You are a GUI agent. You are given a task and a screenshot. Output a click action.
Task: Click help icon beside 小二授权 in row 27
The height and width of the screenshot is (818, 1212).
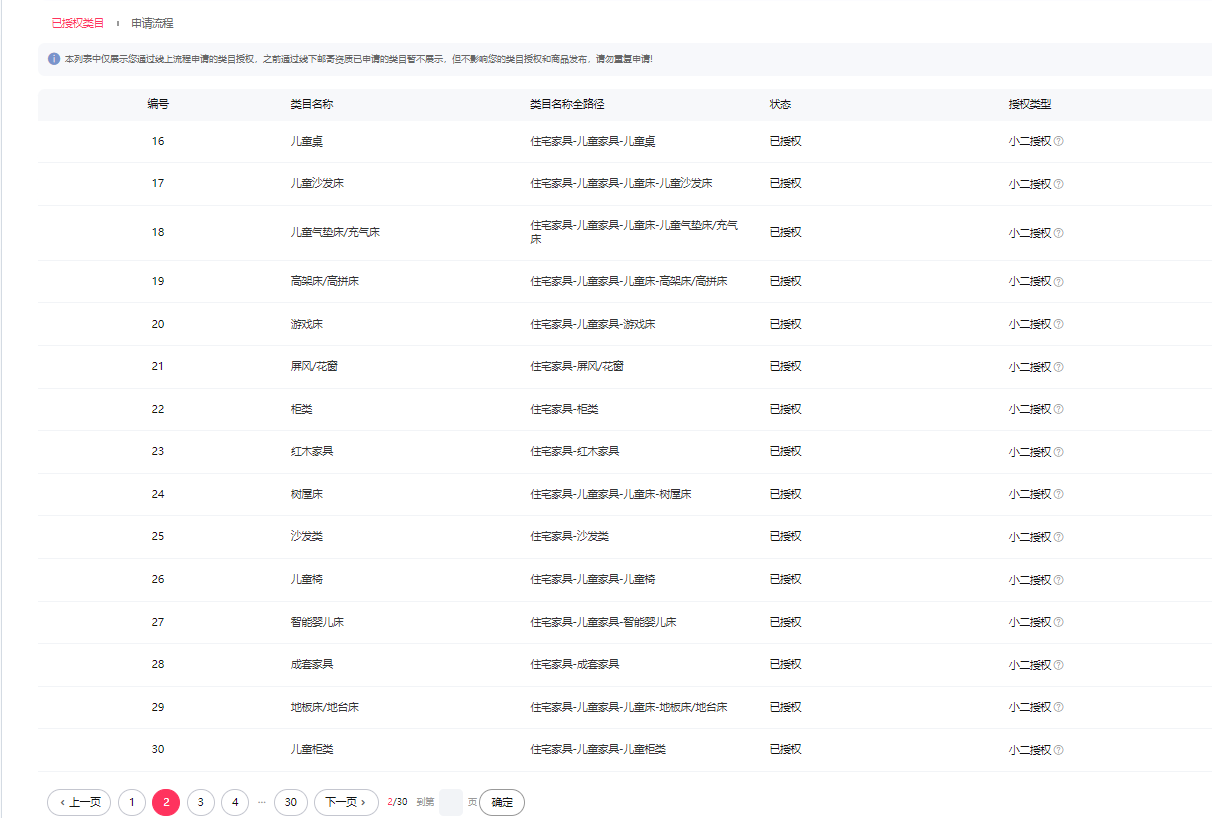tap(1058, 622)
